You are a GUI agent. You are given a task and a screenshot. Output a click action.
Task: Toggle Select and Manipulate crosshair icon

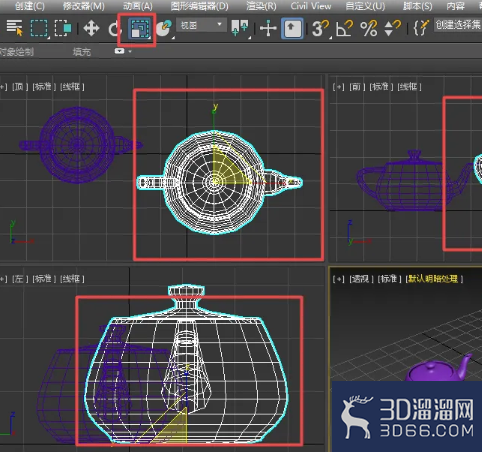[268, 28]
